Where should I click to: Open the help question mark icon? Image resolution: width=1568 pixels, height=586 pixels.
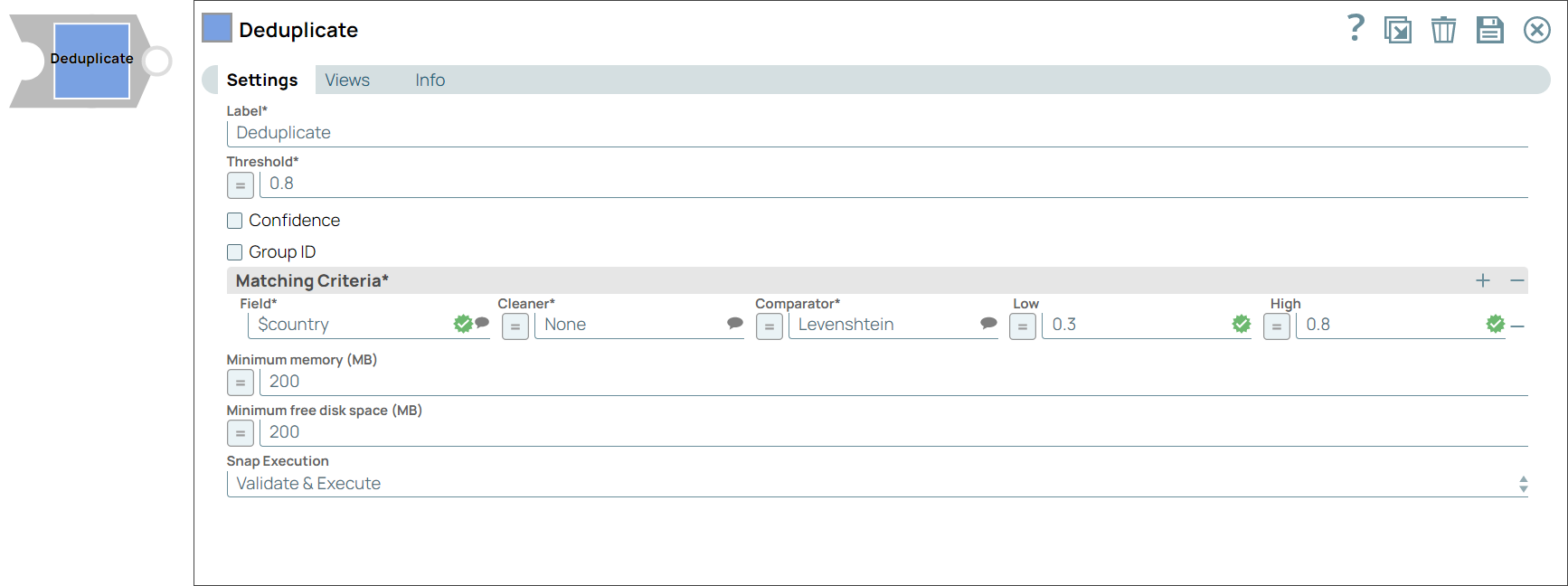pos(1355,29)
